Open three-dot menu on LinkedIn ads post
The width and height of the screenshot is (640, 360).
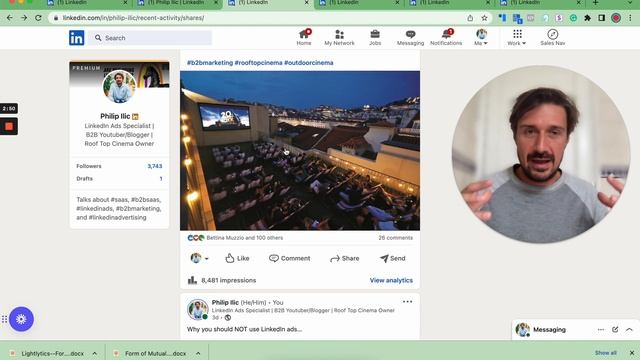[407, 302]
